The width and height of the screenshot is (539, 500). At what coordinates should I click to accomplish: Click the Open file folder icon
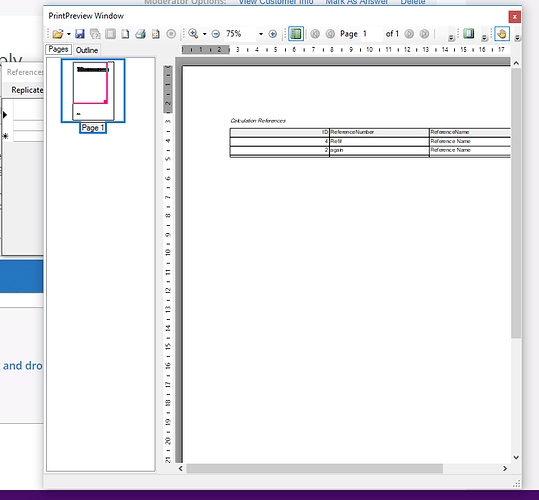coord(58,34)
